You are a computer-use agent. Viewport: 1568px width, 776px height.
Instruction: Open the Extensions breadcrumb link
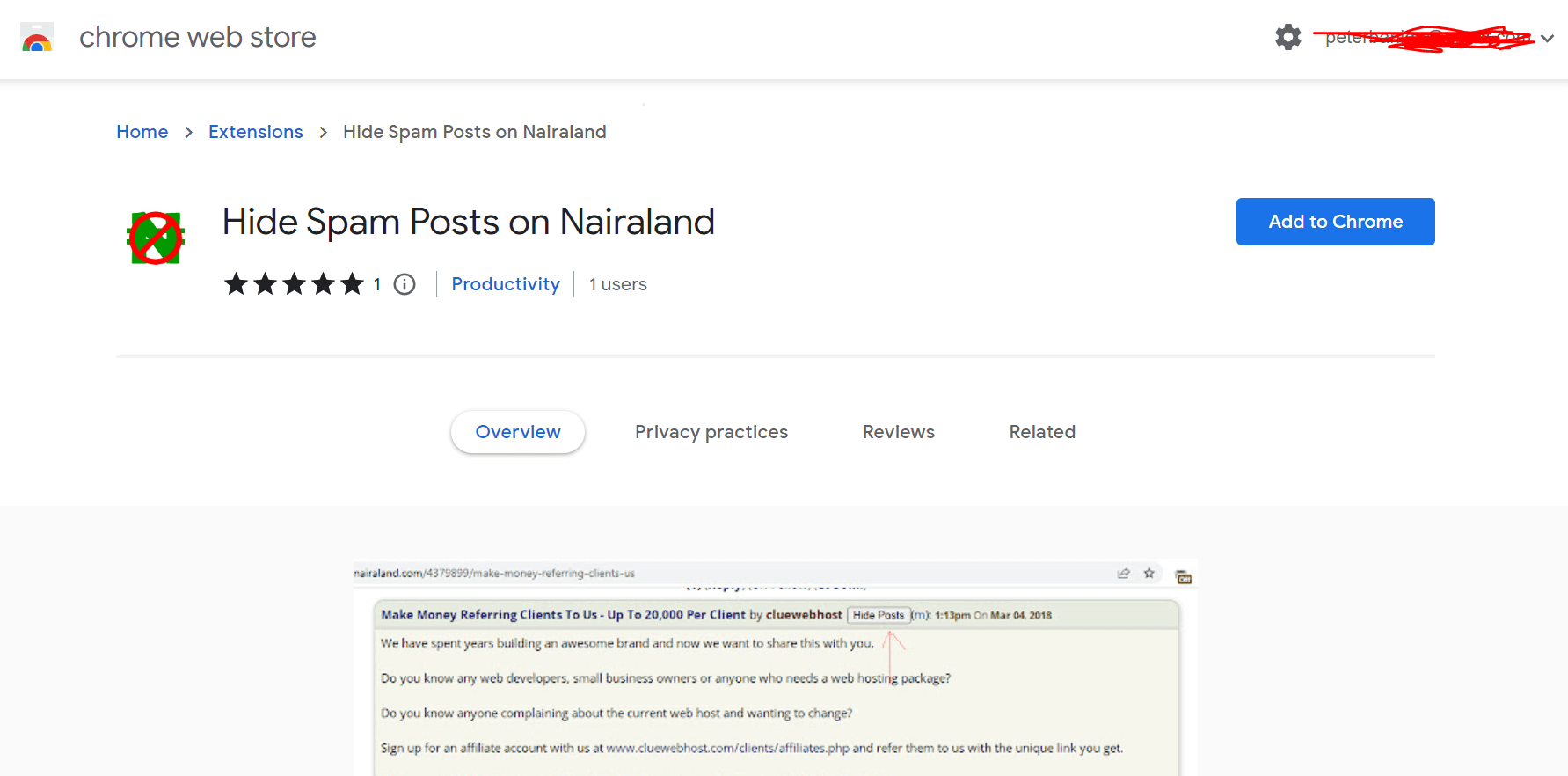tap(255, 132)
